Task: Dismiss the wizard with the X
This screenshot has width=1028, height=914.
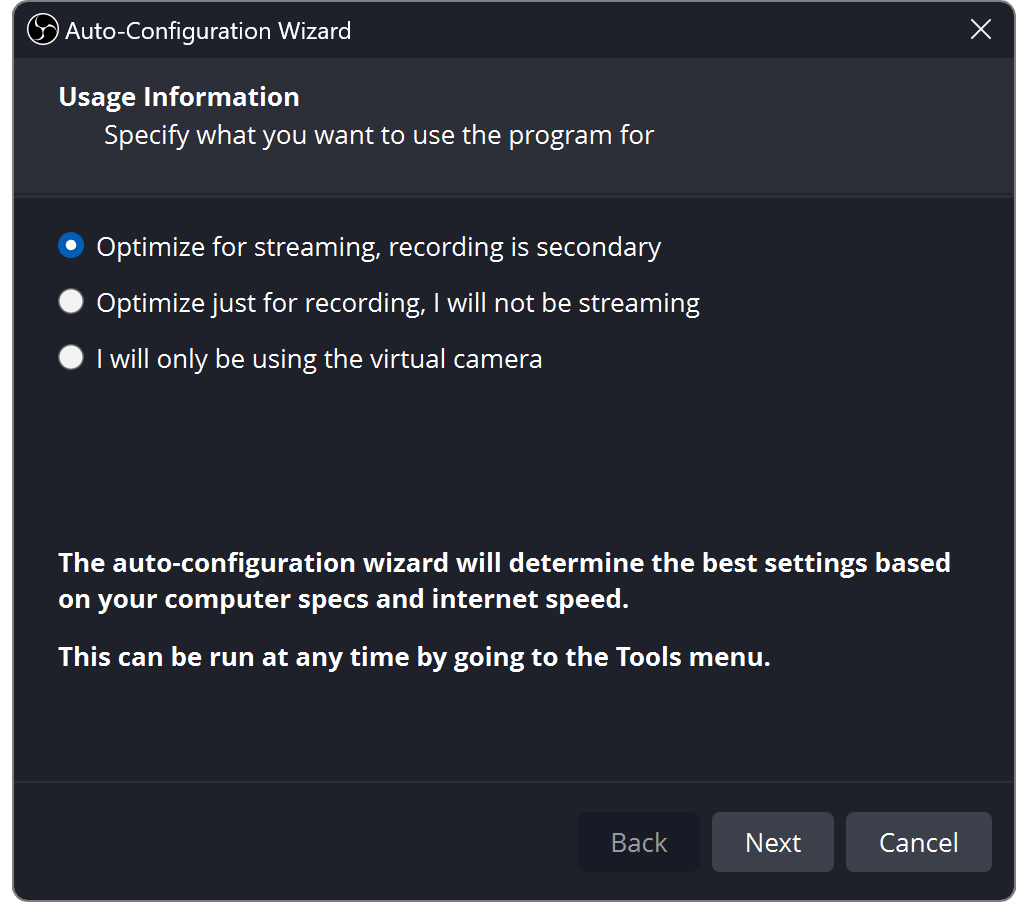Action: click(980, 29)
